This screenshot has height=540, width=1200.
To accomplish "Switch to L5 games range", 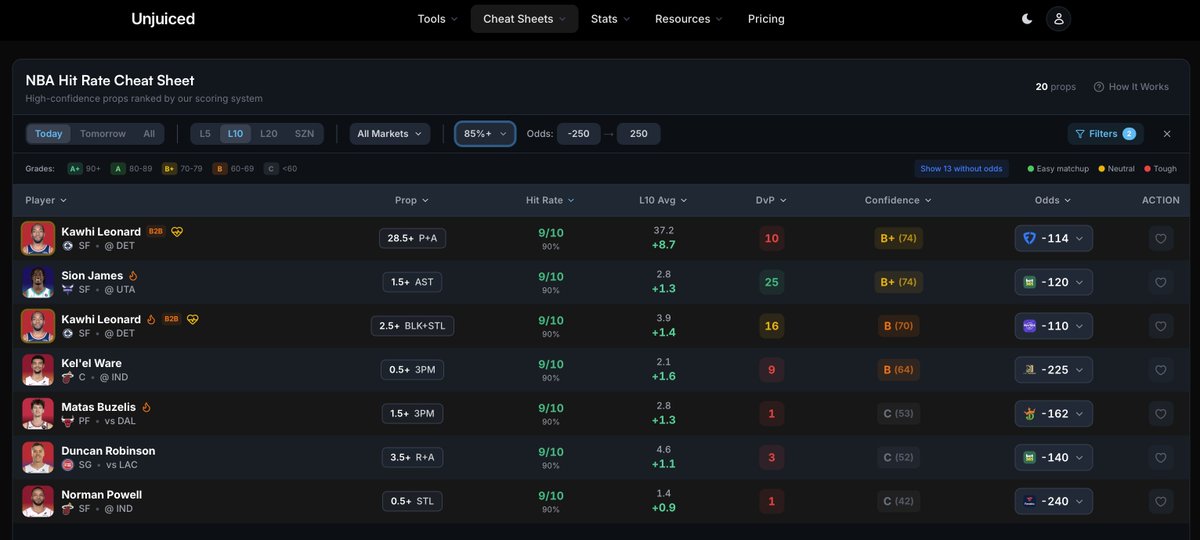I will [x=205, y=134].
